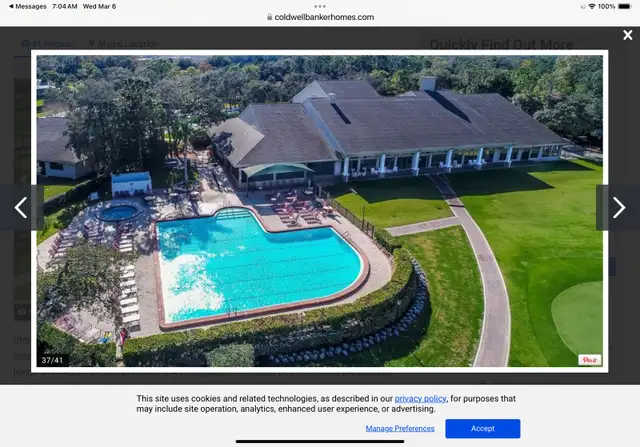Viewport: 640px width, 447px height.
Task: Tap the Wi-Fi status icon
Action: pyautogui.click(x=591, y=7)
